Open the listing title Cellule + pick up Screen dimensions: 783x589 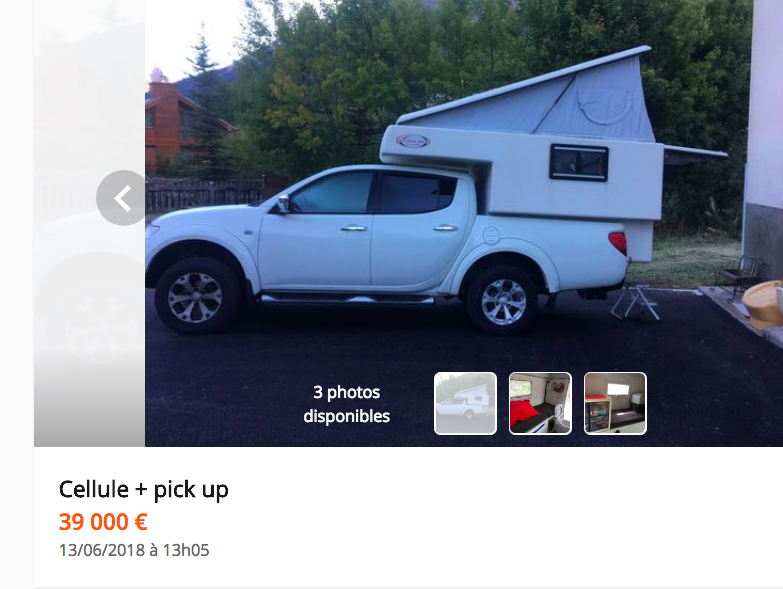click(144, 490)
